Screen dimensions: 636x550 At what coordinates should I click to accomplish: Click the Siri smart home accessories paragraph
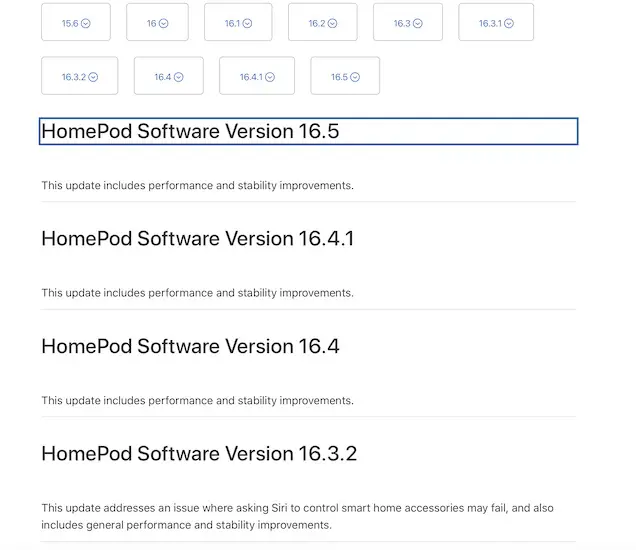pyautogui.click(x=297, y=516)
